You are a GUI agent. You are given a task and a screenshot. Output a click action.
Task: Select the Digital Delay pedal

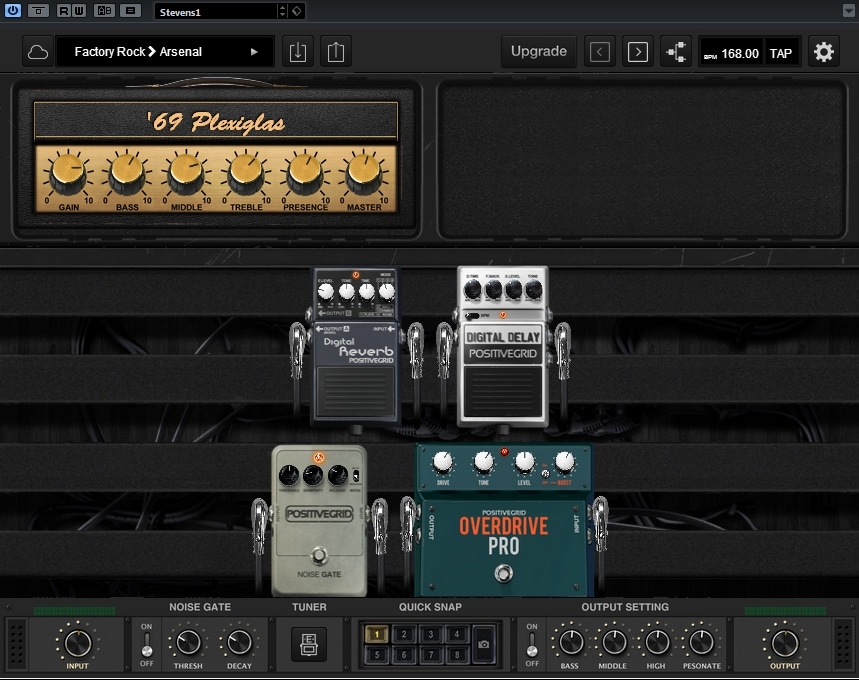point(503,348)
